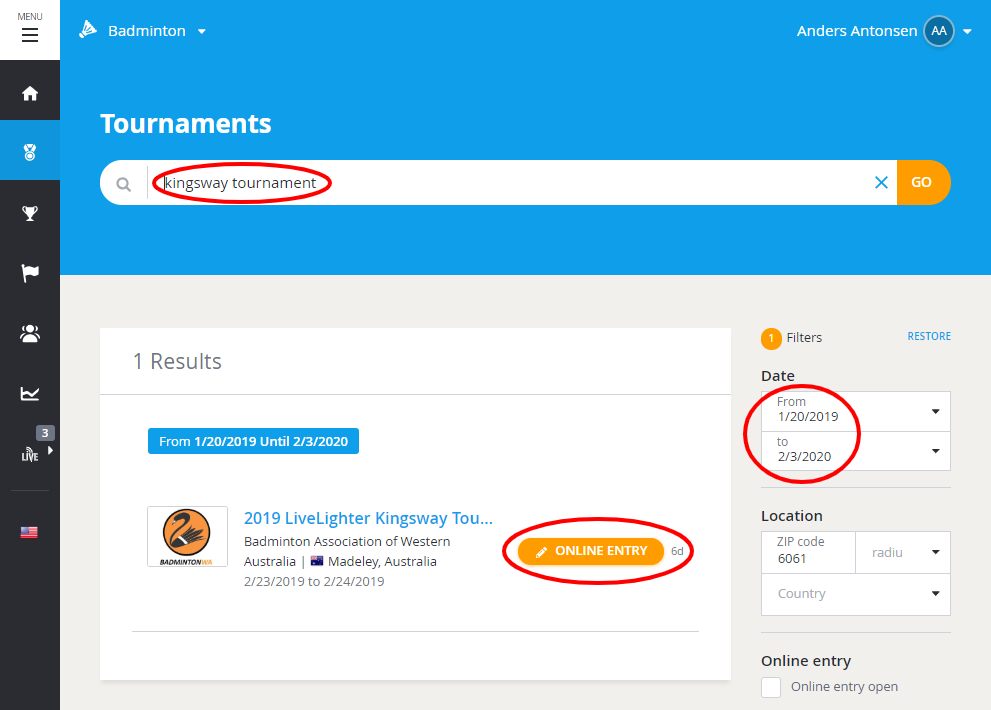Clear search text with X icon
This screenshot has width=991, height=710.
[881, 182]
